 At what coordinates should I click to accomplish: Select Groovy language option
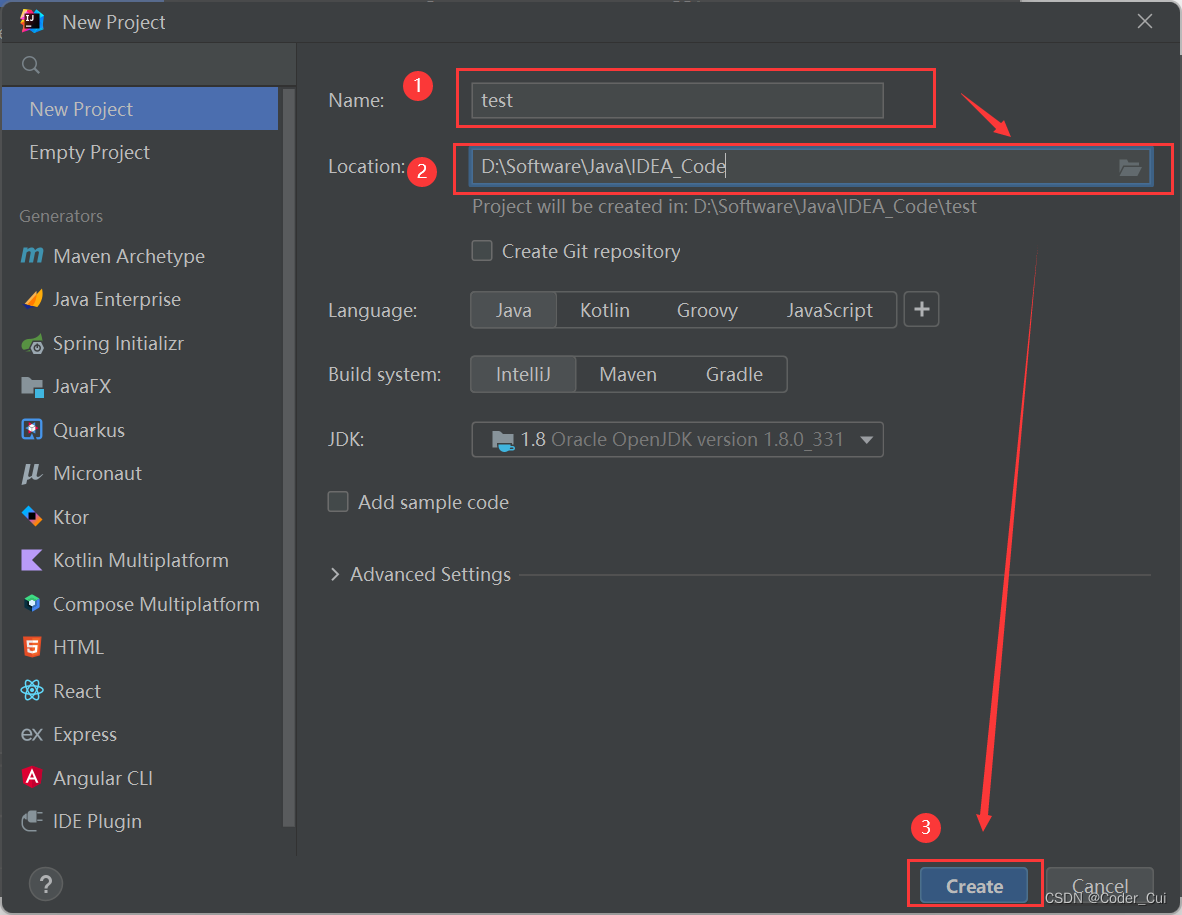(707, 311)
